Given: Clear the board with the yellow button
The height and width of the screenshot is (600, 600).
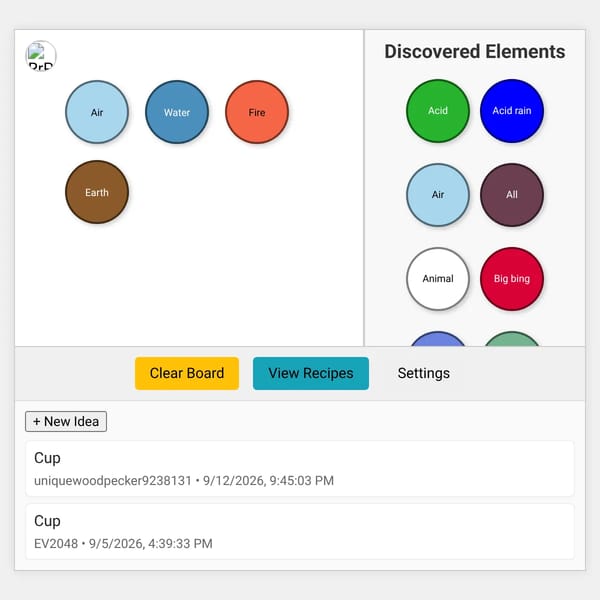Looking at the screenshot, I should 187,373.
